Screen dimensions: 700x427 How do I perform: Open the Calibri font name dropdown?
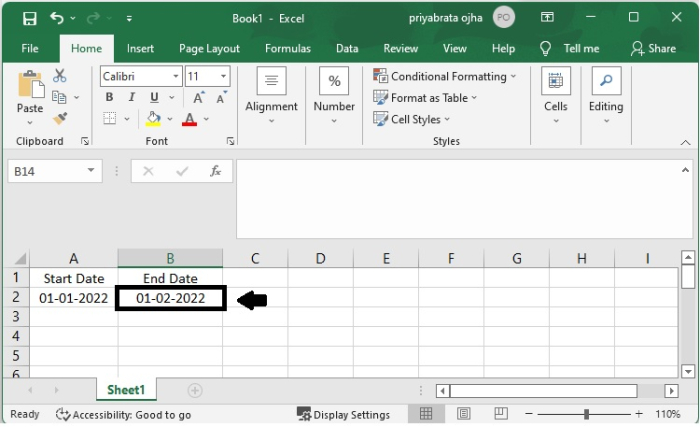tap(176, 76)
